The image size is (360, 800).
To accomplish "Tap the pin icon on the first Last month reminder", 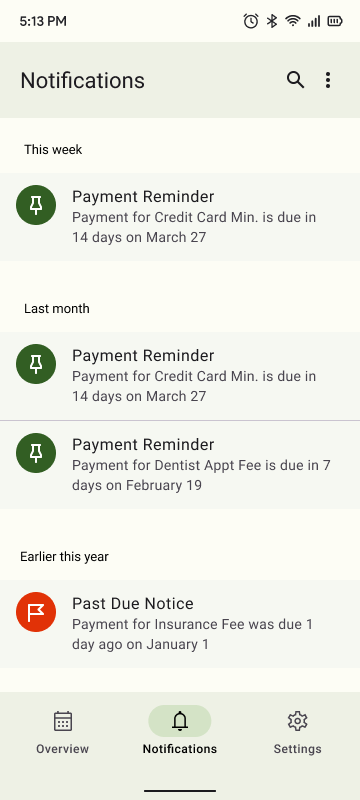I will point(36,364).
